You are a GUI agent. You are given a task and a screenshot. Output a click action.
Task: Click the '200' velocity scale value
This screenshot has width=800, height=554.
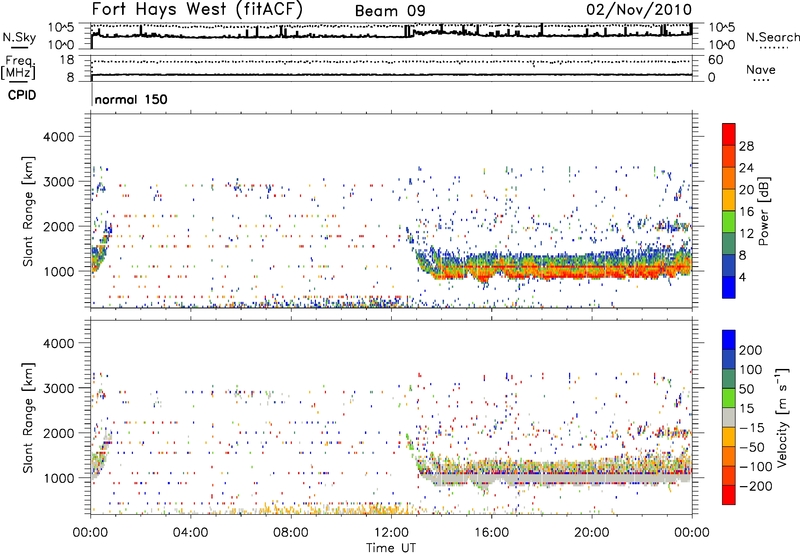pyautogui.click(x=751, y=350)
